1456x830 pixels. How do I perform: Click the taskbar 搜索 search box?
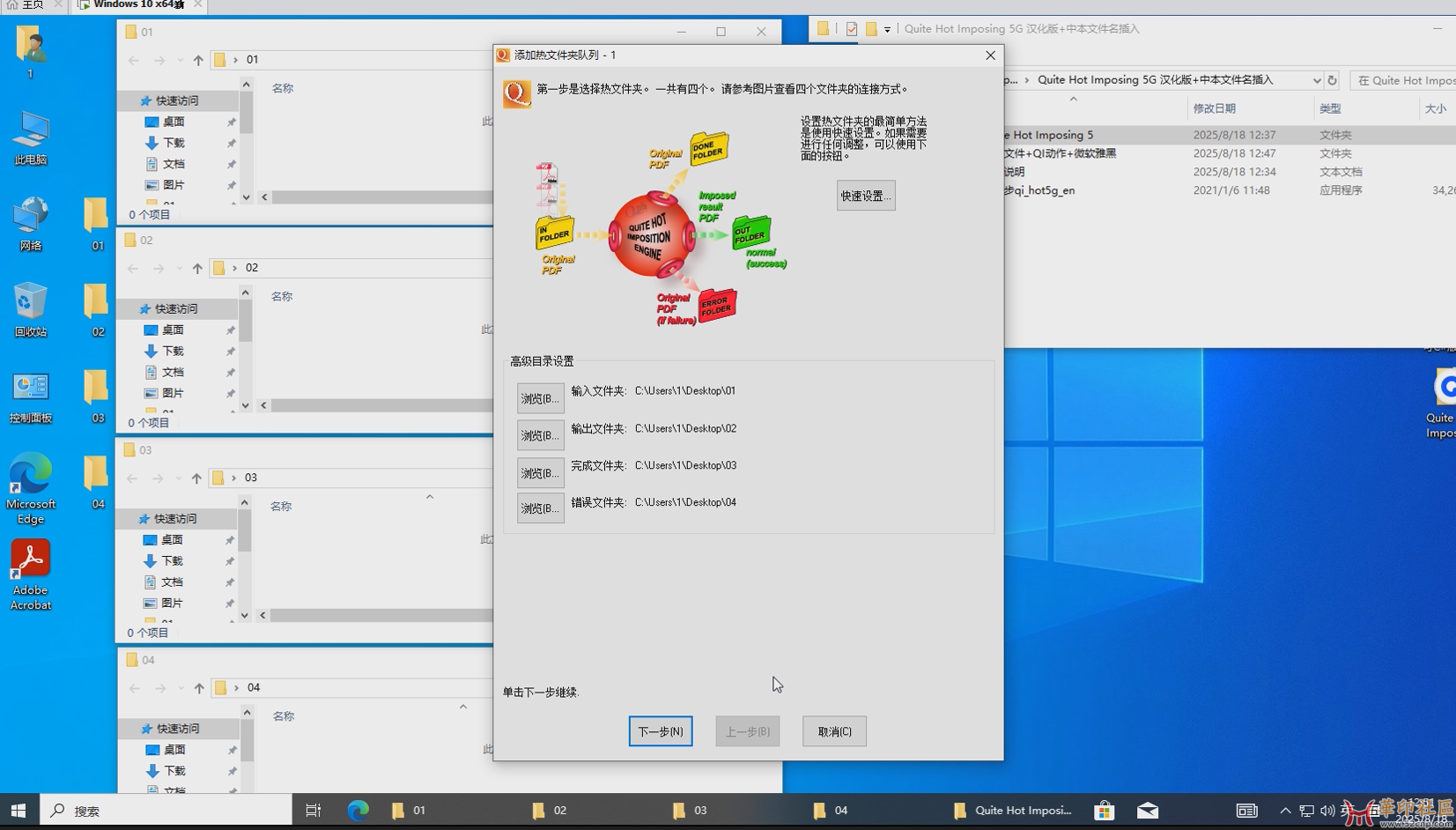coord(166,810)
